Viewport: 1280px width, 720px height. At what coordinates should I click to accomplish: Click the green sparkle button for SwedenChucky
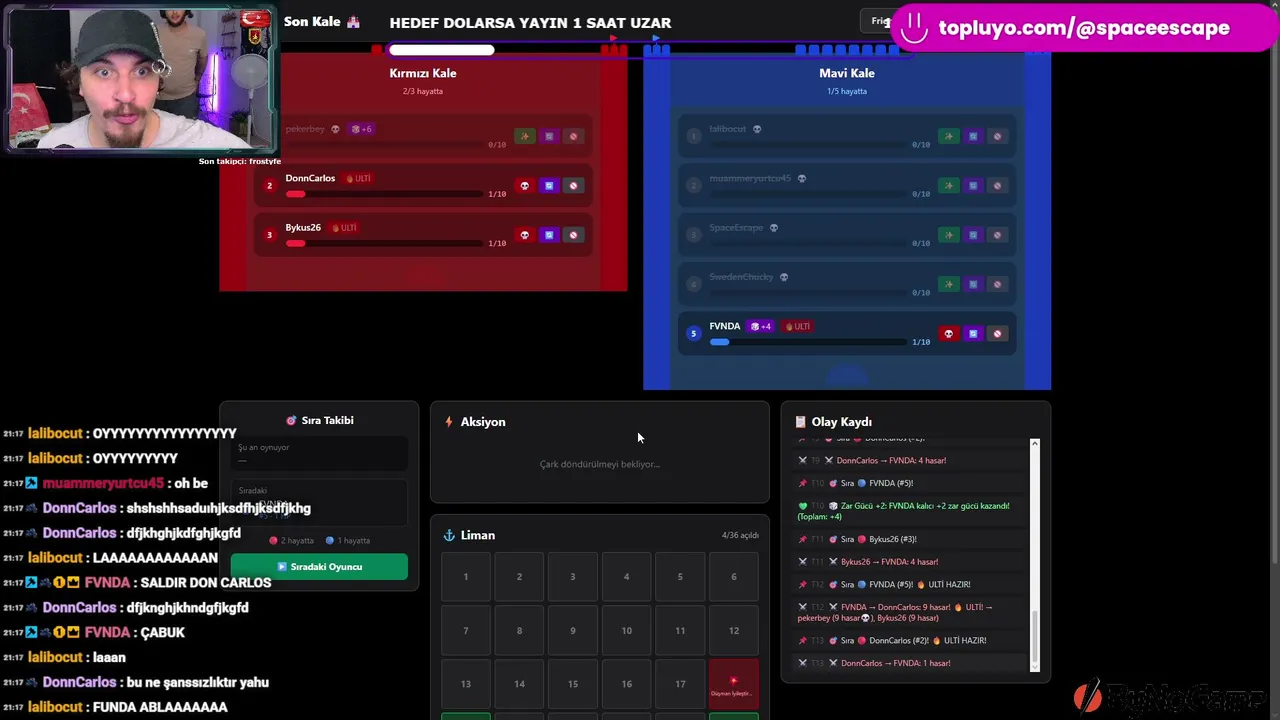point(948,284)
